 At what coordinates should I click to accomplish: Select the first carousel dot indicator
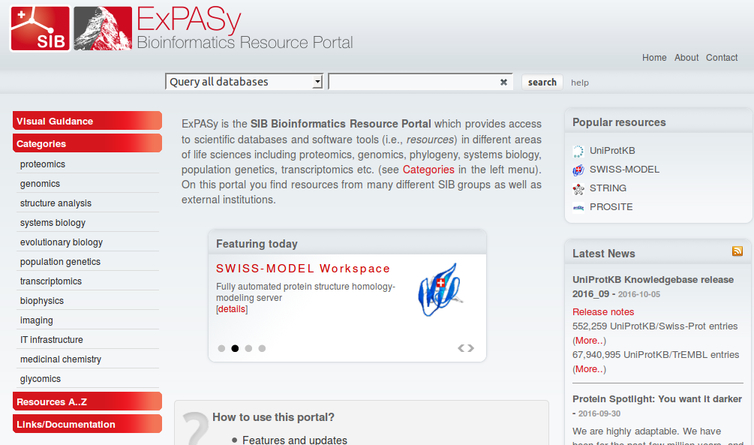point(221,349)
